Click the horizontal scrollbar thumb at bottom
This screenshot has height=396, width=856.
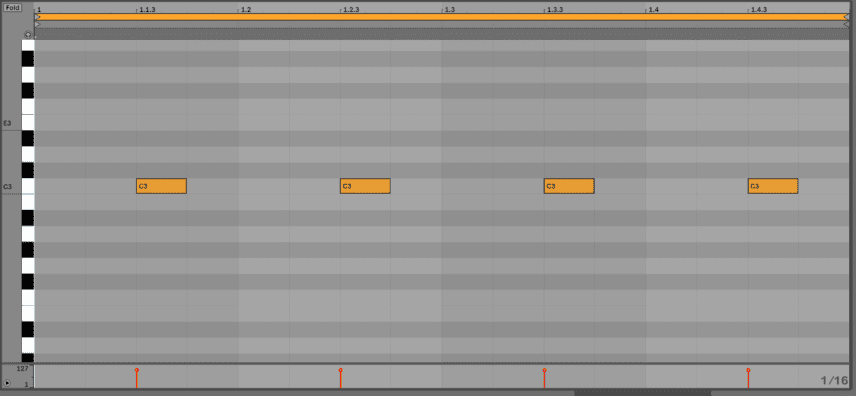643,393
